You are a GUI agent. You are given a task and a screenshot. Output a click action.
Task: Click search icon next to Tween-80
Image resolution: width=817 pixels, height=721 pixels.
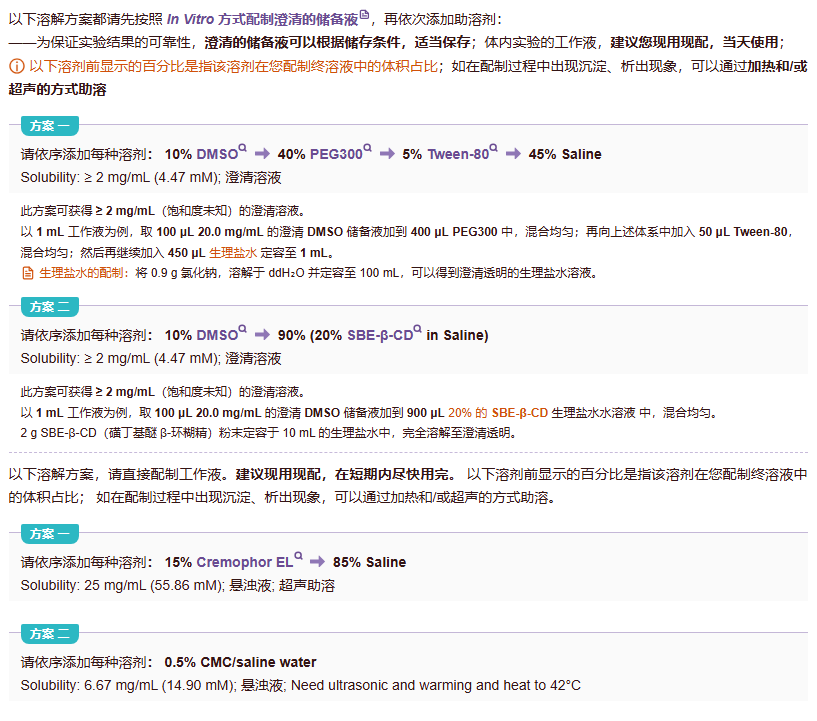493,148
